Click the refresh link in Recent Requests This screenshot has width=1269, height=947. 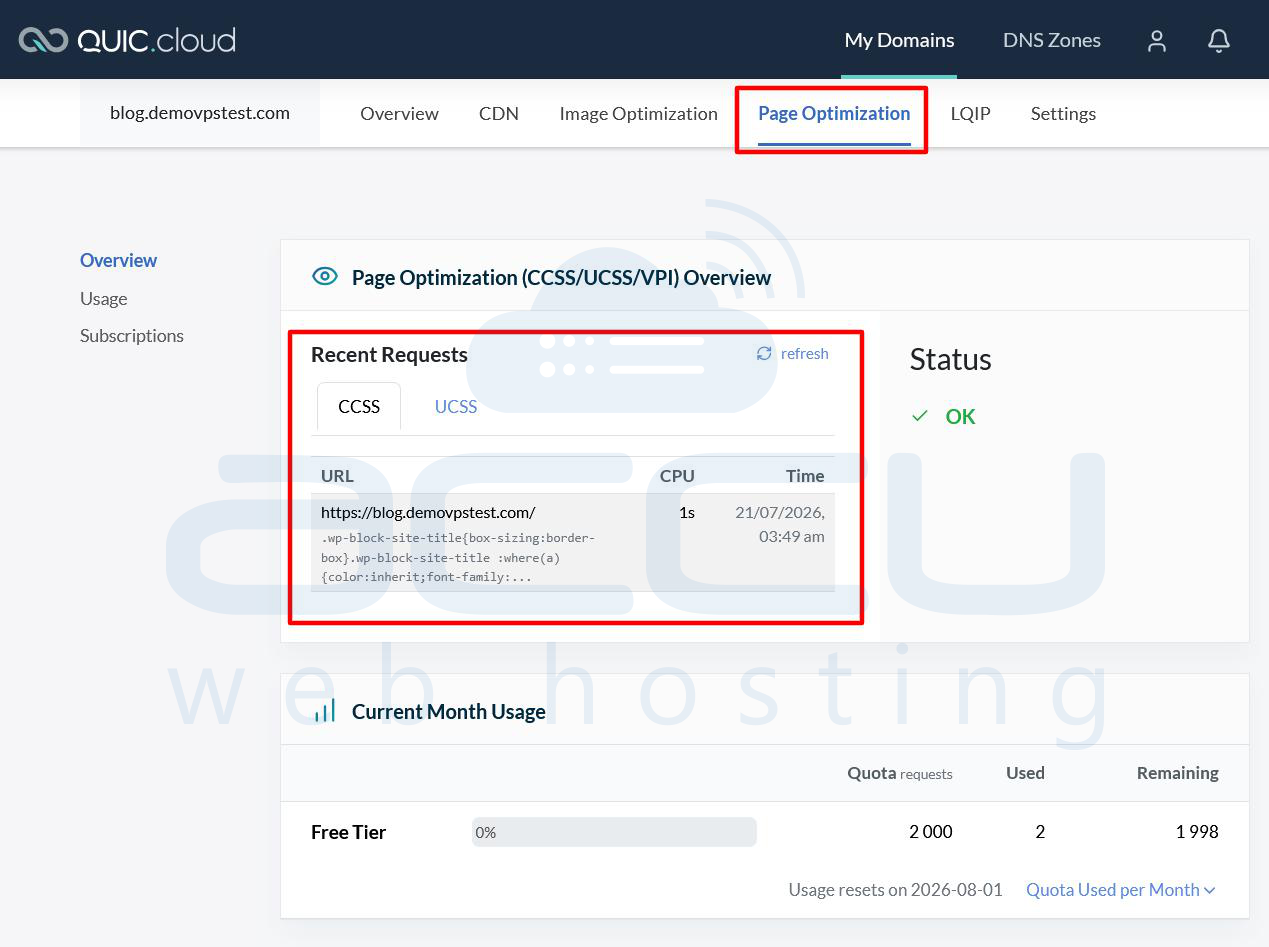point(805,353)
